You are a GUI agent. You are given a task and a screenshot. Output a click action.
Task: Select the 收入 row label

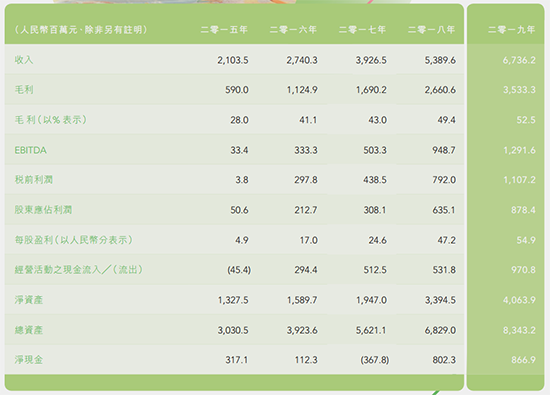click(24, 60)
